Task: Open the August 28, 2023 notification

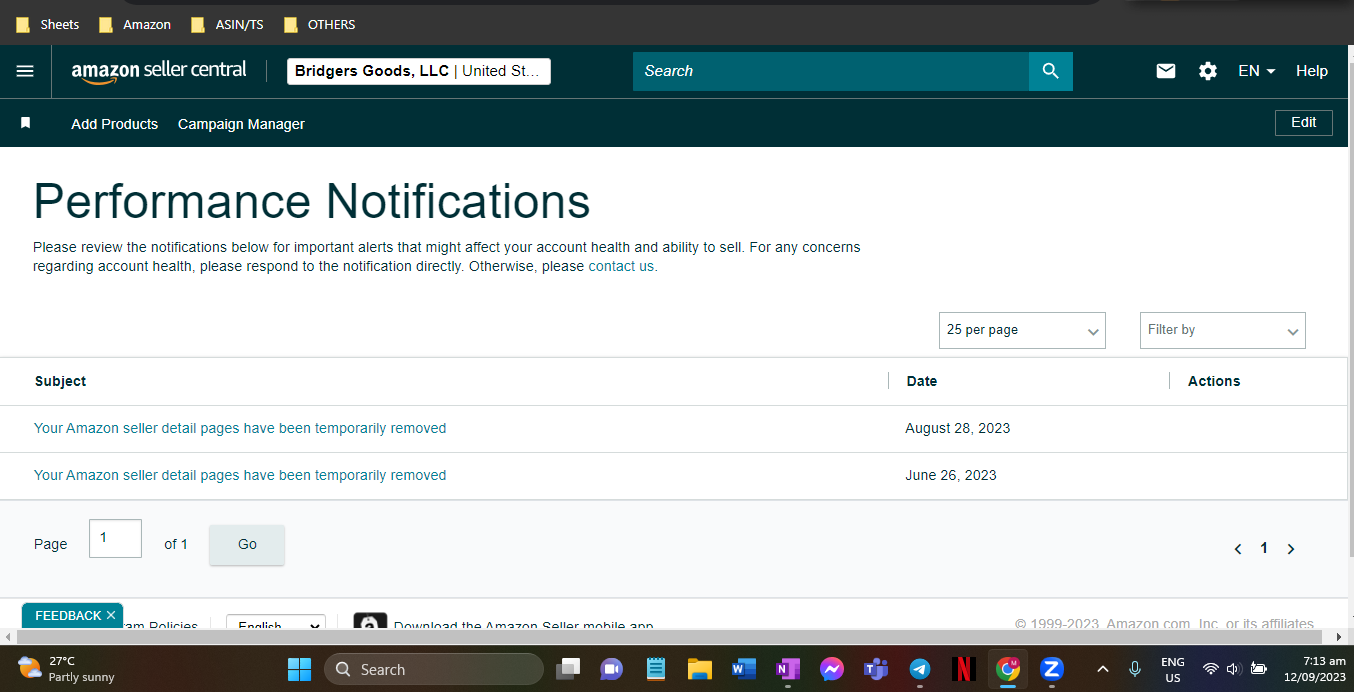Action: pos(240,428)
